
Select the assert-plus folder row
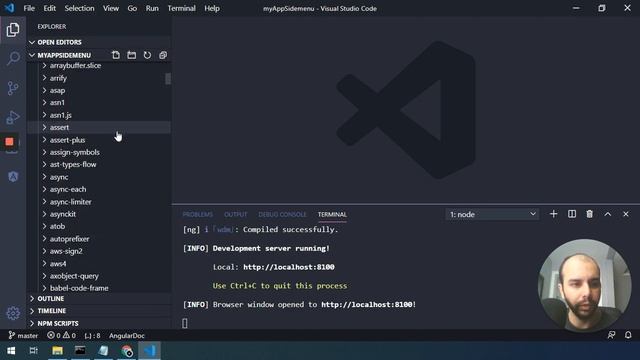tap(98, 140)
